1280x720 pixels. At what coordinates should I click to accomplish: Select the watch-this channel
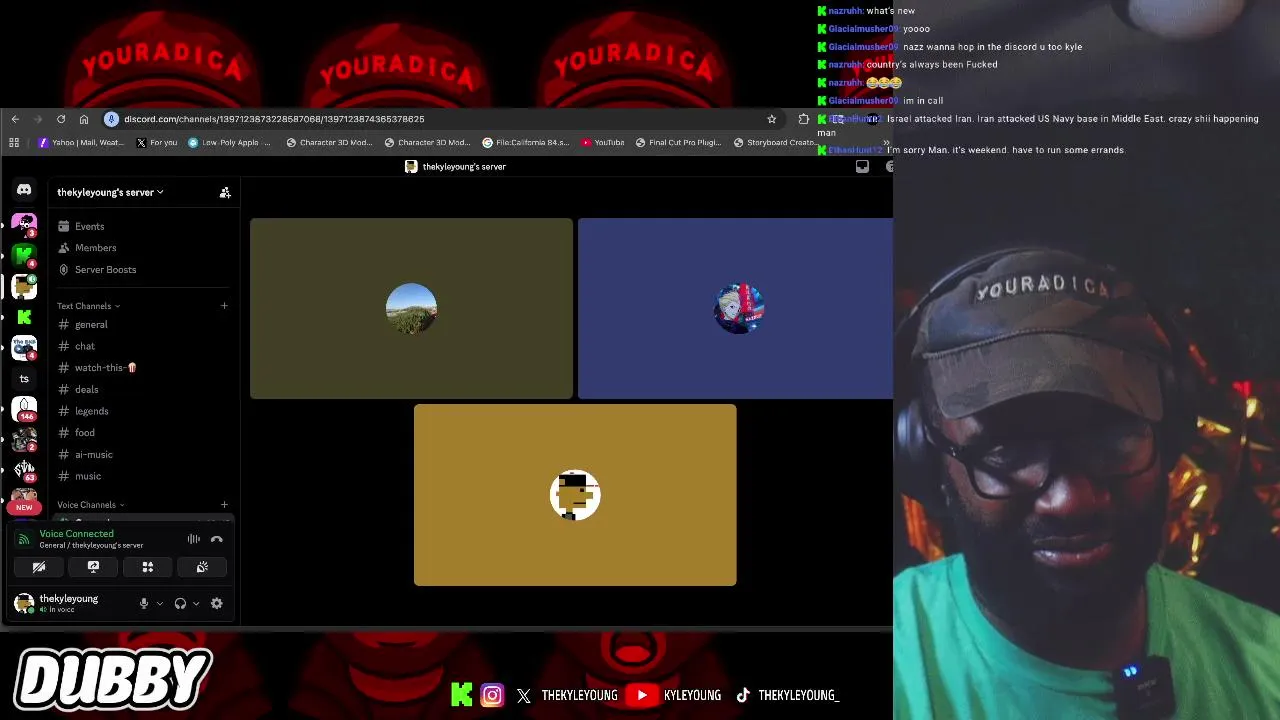(143, 368)
